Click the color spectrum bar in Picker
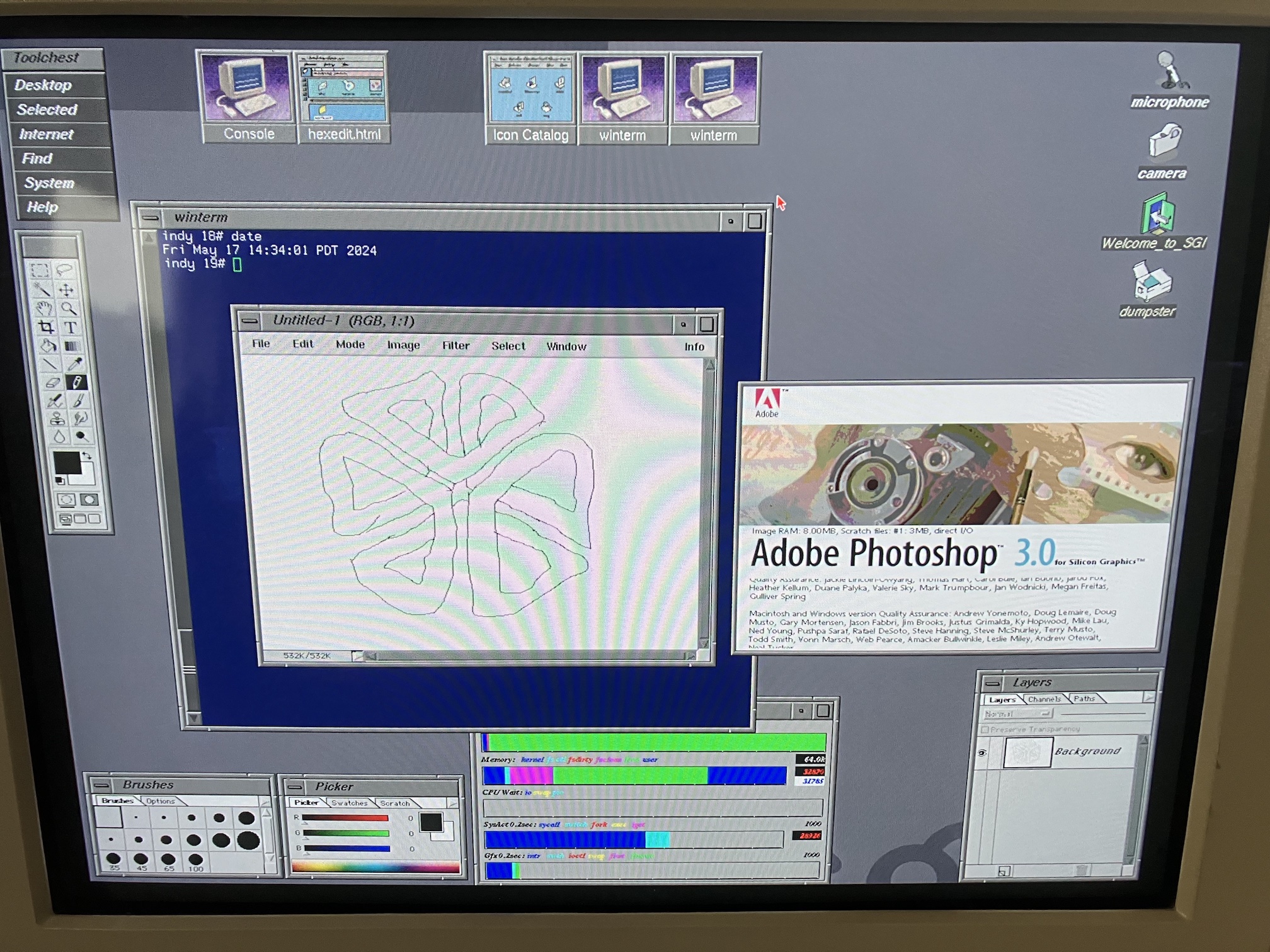The image size is (1270, 952). (x=375, y=867)
